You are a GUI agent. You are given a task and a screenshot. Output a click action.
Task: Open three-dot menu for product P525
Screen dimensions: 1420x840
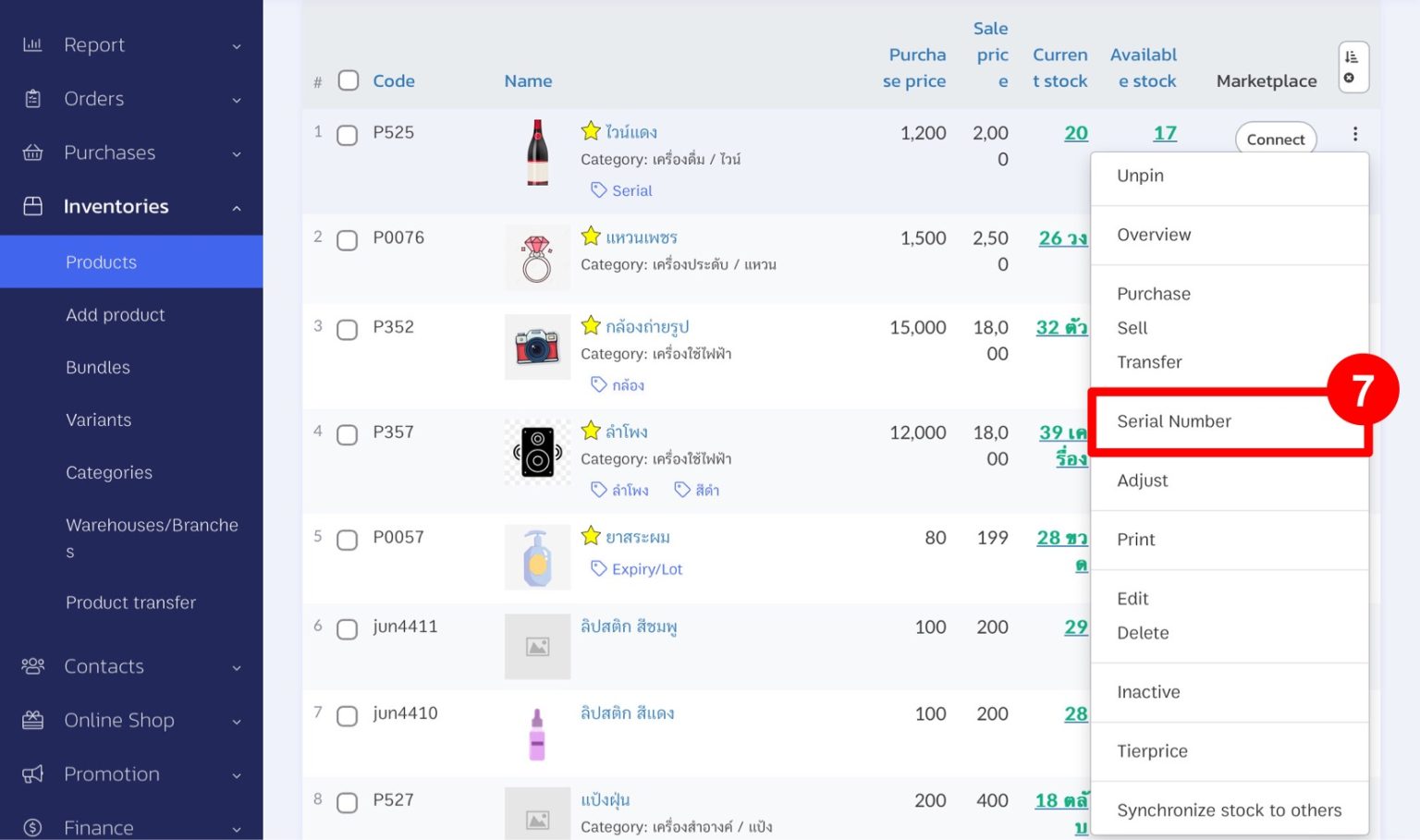pos(1355,134)
